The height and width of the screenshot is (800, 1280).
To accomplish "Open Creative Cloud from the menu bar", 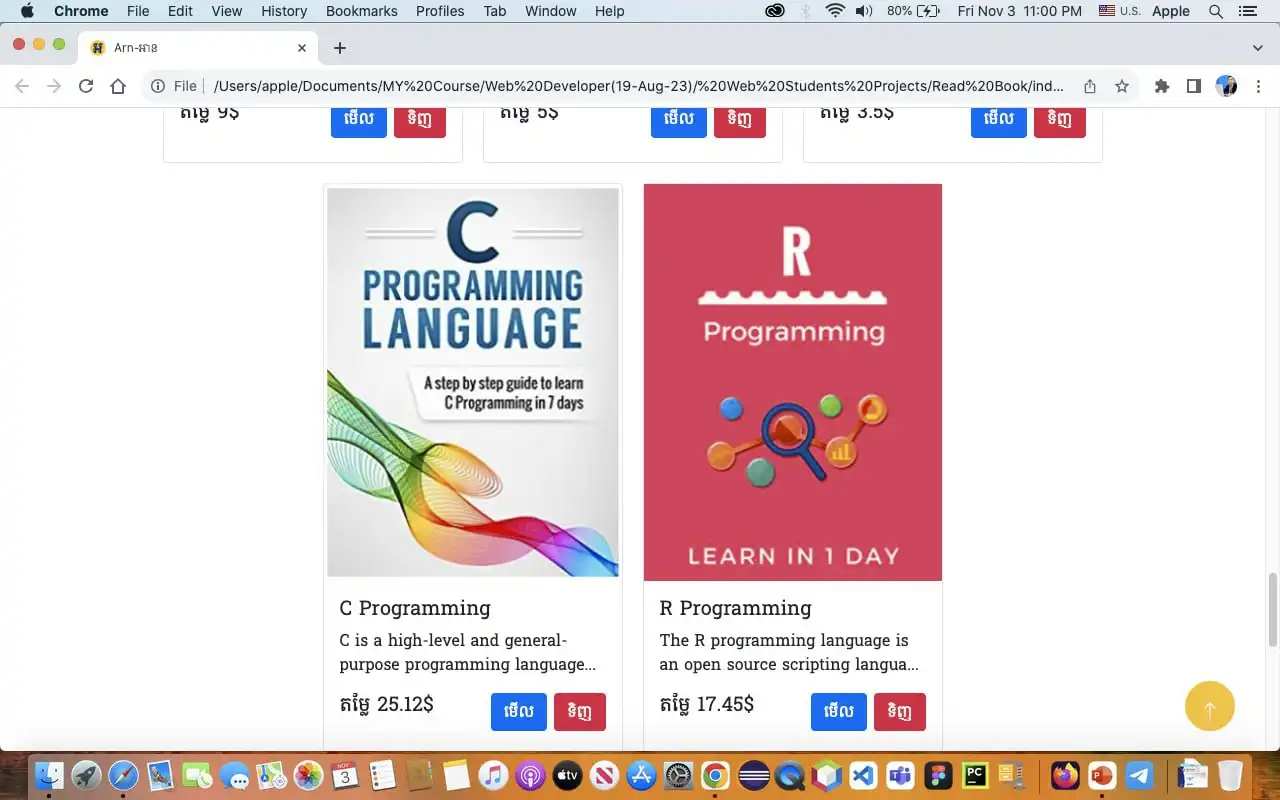I will click(x=775, y=11).
